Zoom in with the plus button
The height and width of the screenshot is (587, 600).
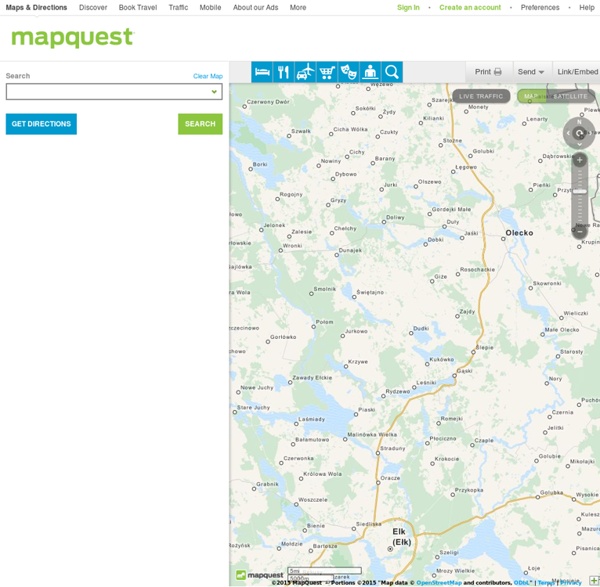point(579,160)
